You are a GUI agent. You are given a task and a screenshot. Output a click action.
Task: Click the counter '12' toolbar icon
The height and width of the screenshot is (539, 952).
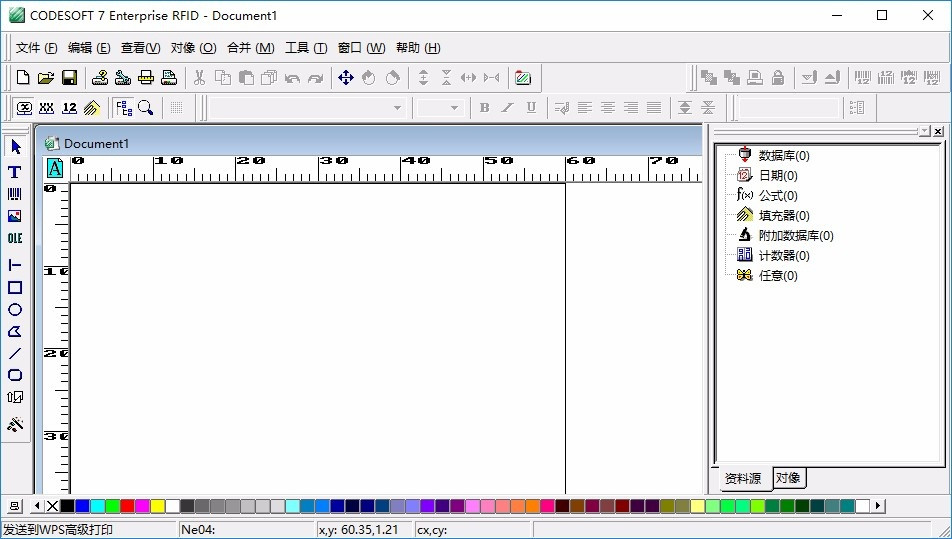click(x=69, y=108)
